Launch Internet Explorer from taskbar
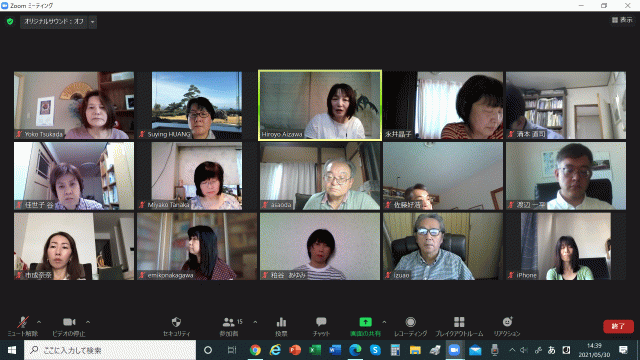This screenshot has width=640, height=360. pos(275,350)
